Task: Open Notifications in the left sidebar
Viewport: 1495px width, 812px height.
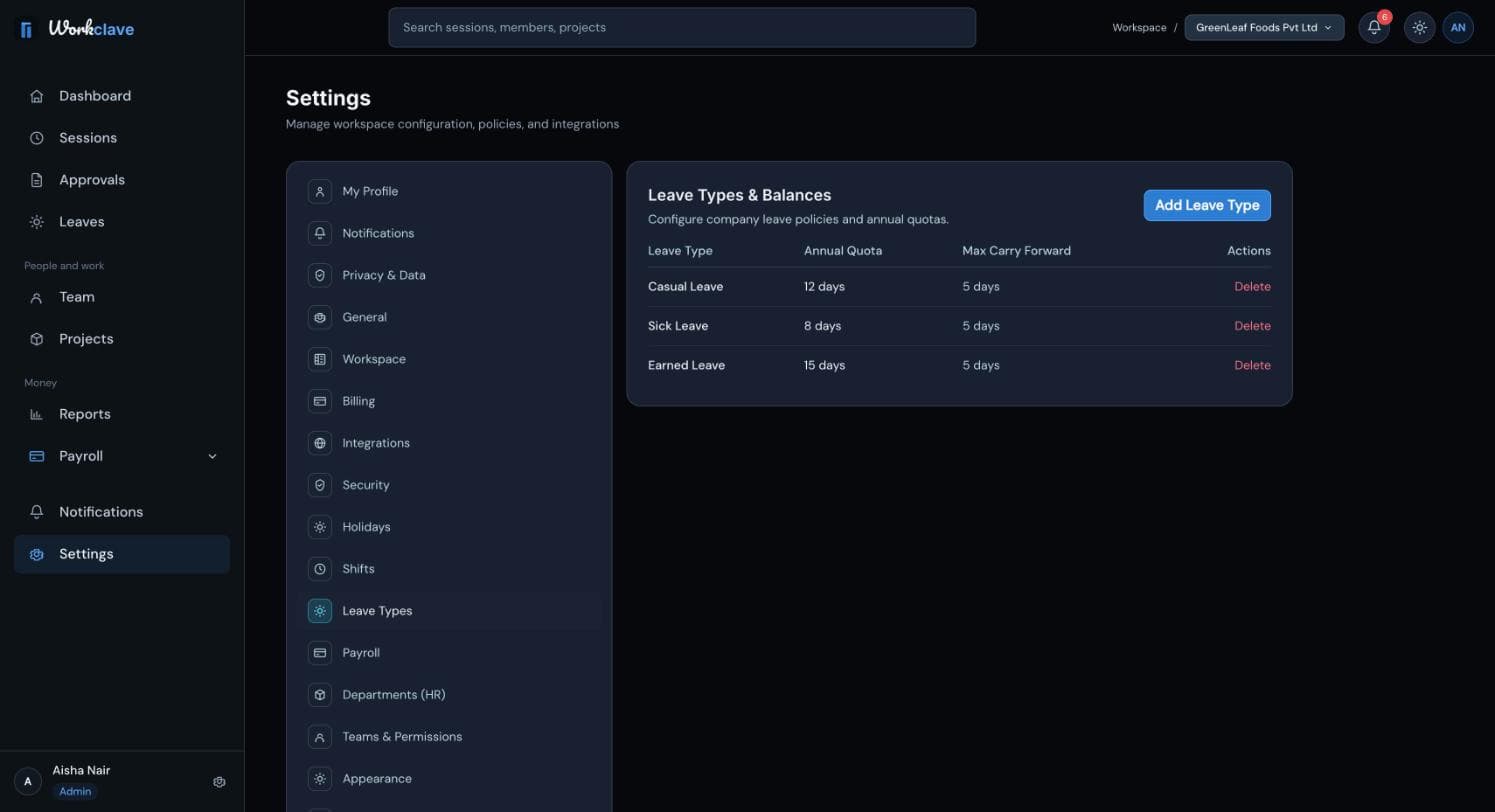Action: pyautogui.click(x=122, y=512)
